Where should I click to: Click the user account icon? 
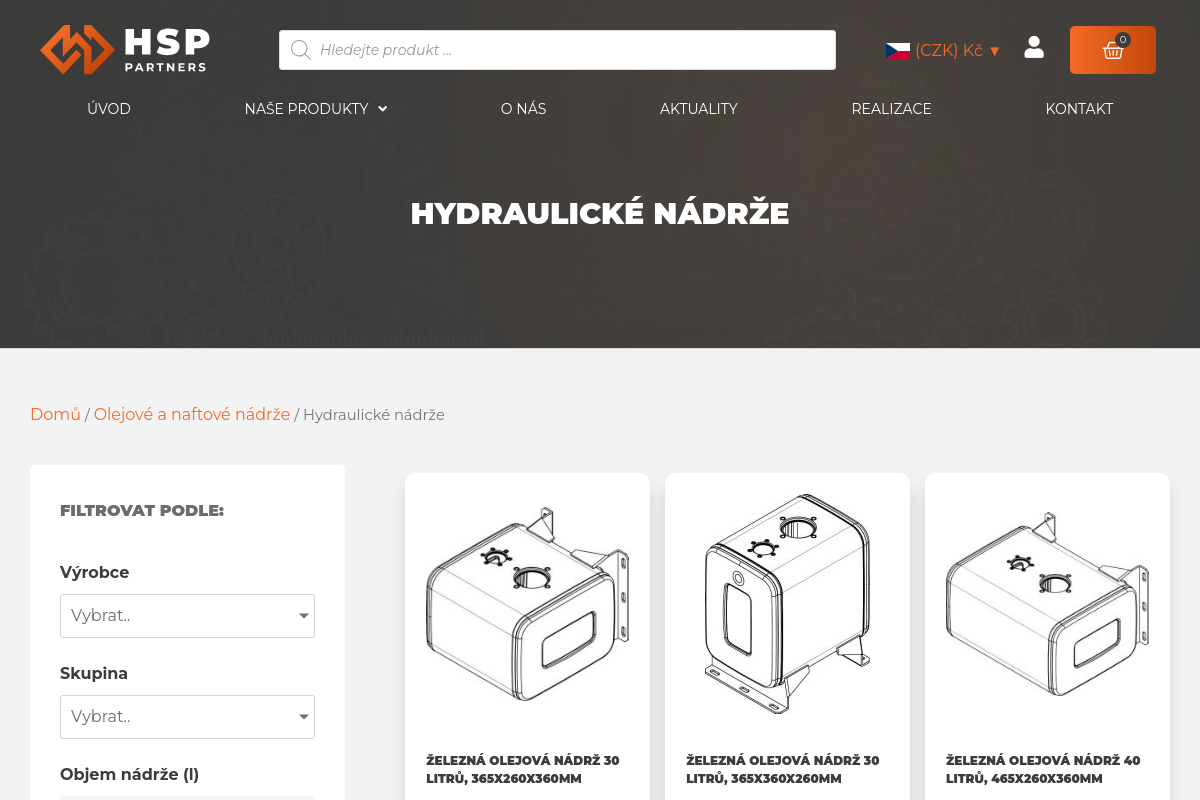1033,46
